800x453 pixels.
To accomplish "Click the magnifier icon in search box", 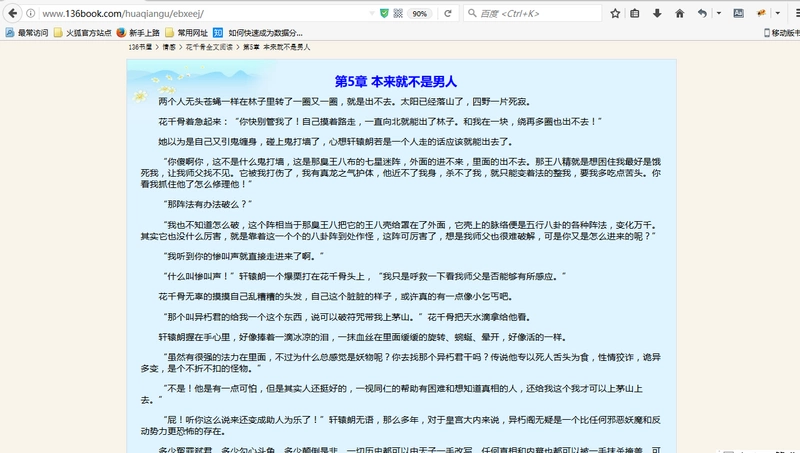I will pyautogui.click(x=472, y=13).
